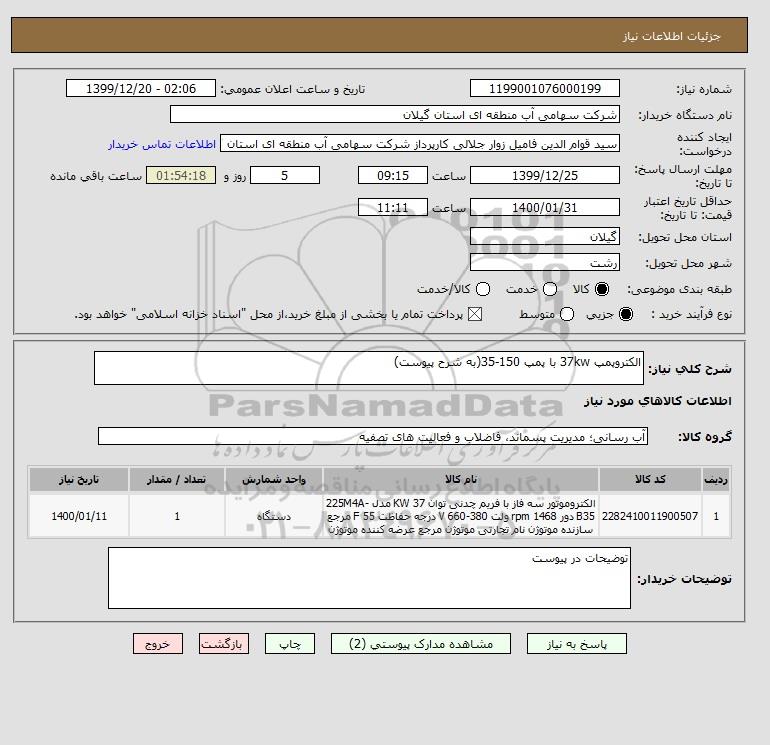Click the ردیف column header
The height and width of the screenshot is (745, 770).
click(x=716, y=479)
